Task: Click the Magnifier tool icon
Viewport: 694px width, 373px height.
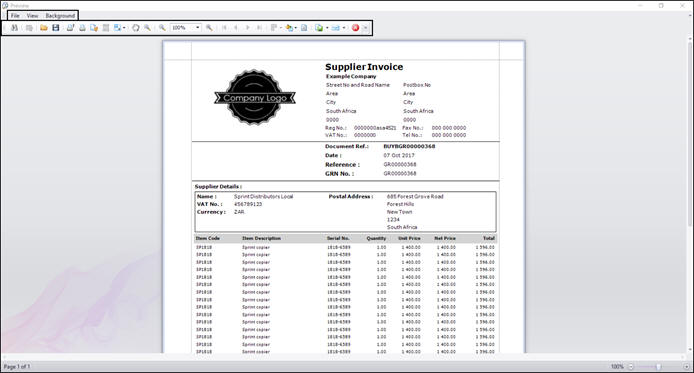Action: point(147,27)
